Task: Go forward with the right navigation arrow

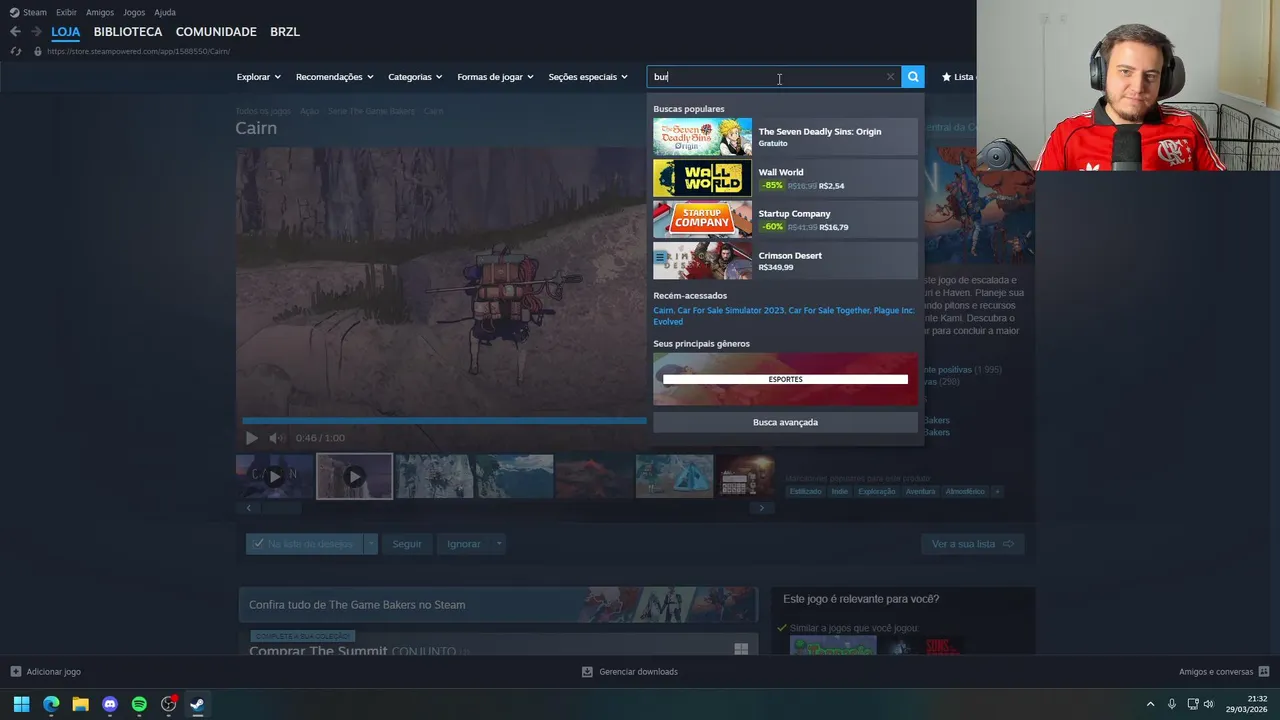Action: pyautogui.click(x=36, y=32)
